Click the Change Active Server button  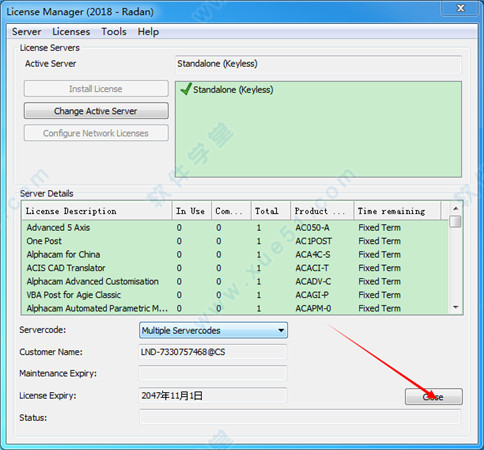point(96,111)
